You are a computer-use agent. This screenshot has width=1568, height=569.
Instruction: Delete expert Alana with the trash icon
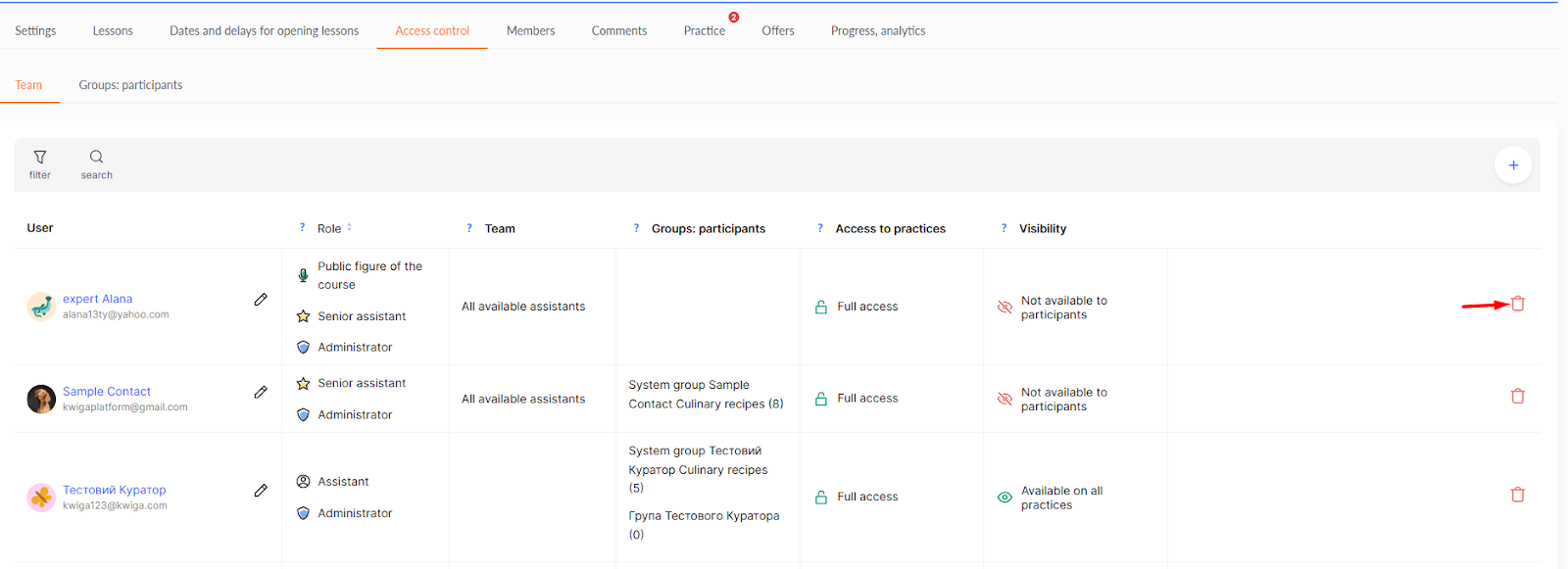tap(1517, 304)
